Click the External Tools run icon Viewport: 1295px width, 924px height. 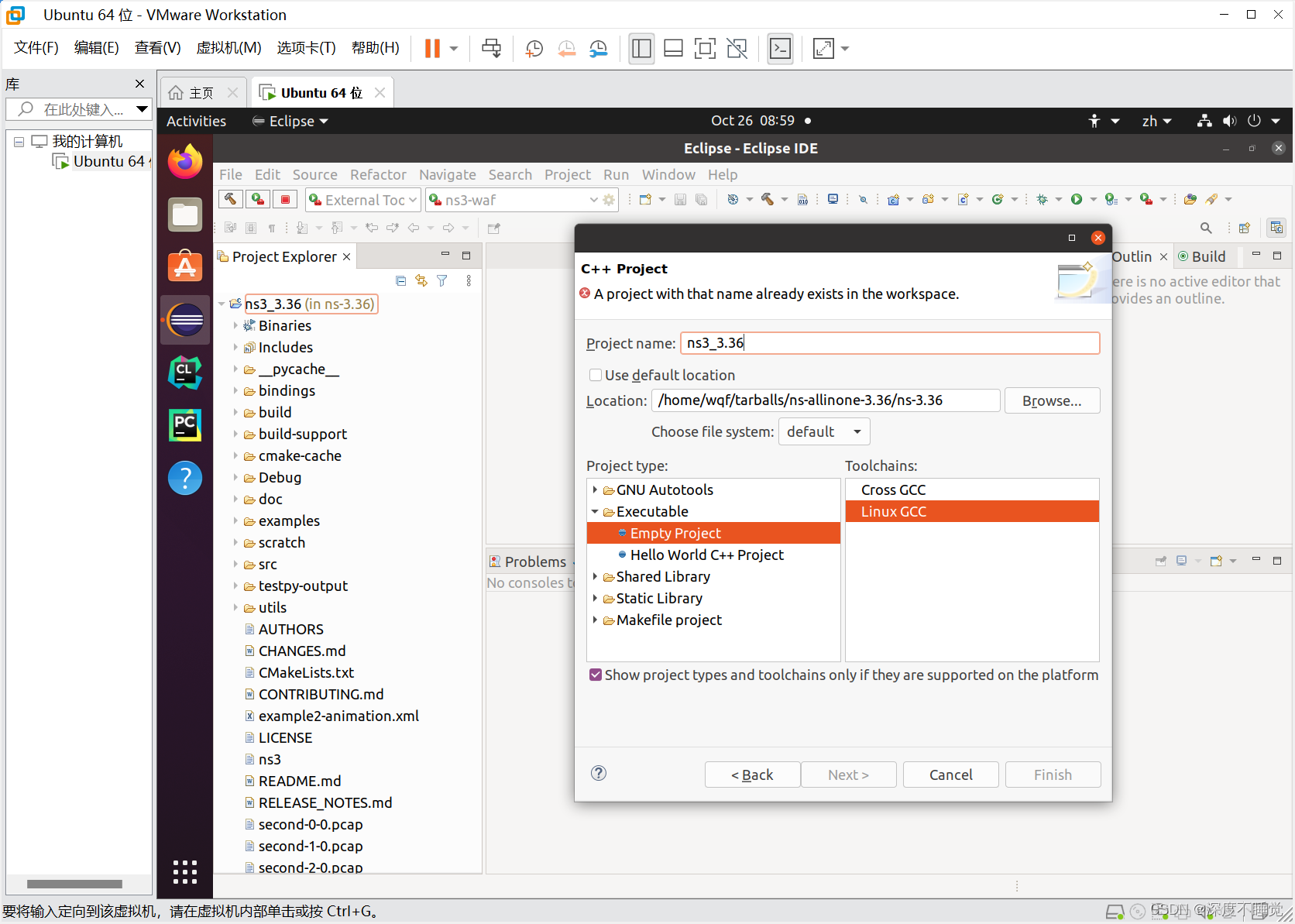(1146, 199)
